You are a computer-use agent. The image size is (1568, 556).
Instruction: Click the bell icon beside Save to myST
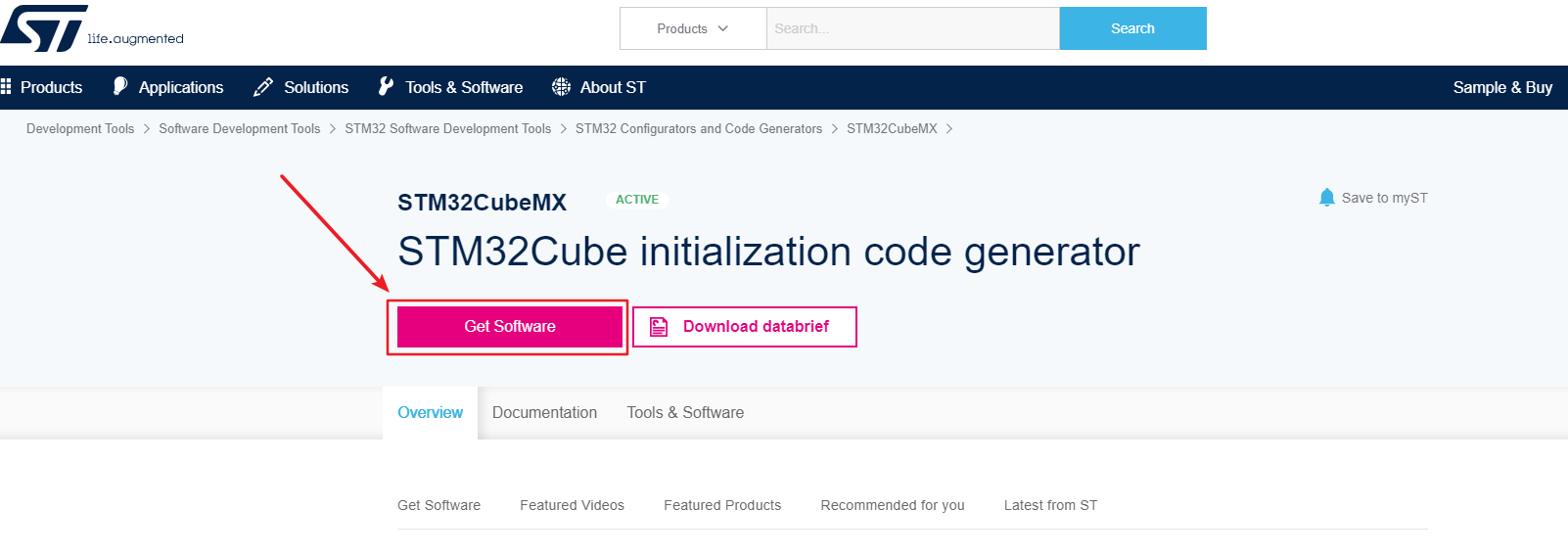coord(1327,198)
